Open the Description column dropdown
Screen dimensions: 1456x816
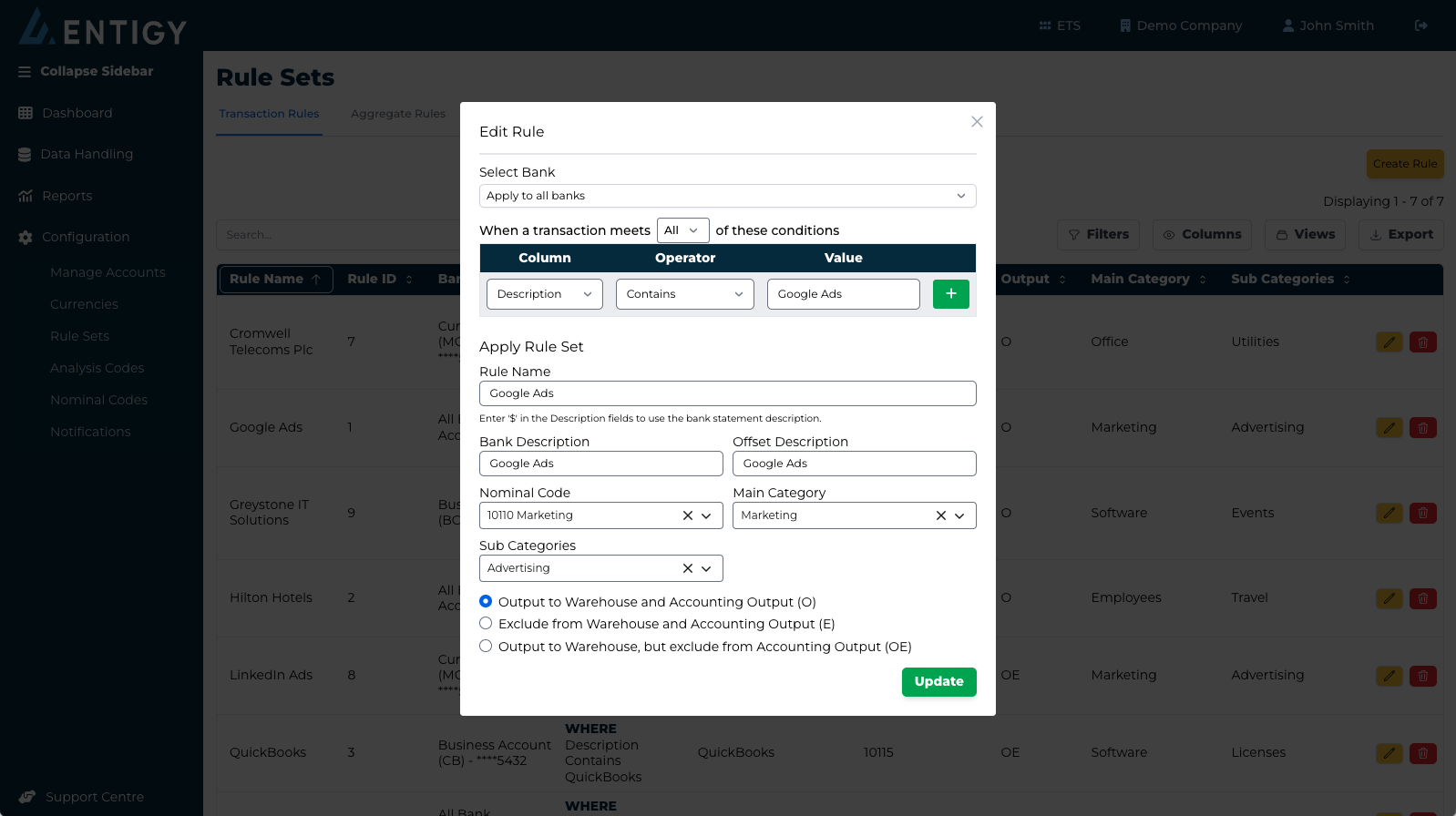pyautogui.click(x=544, y=294)
